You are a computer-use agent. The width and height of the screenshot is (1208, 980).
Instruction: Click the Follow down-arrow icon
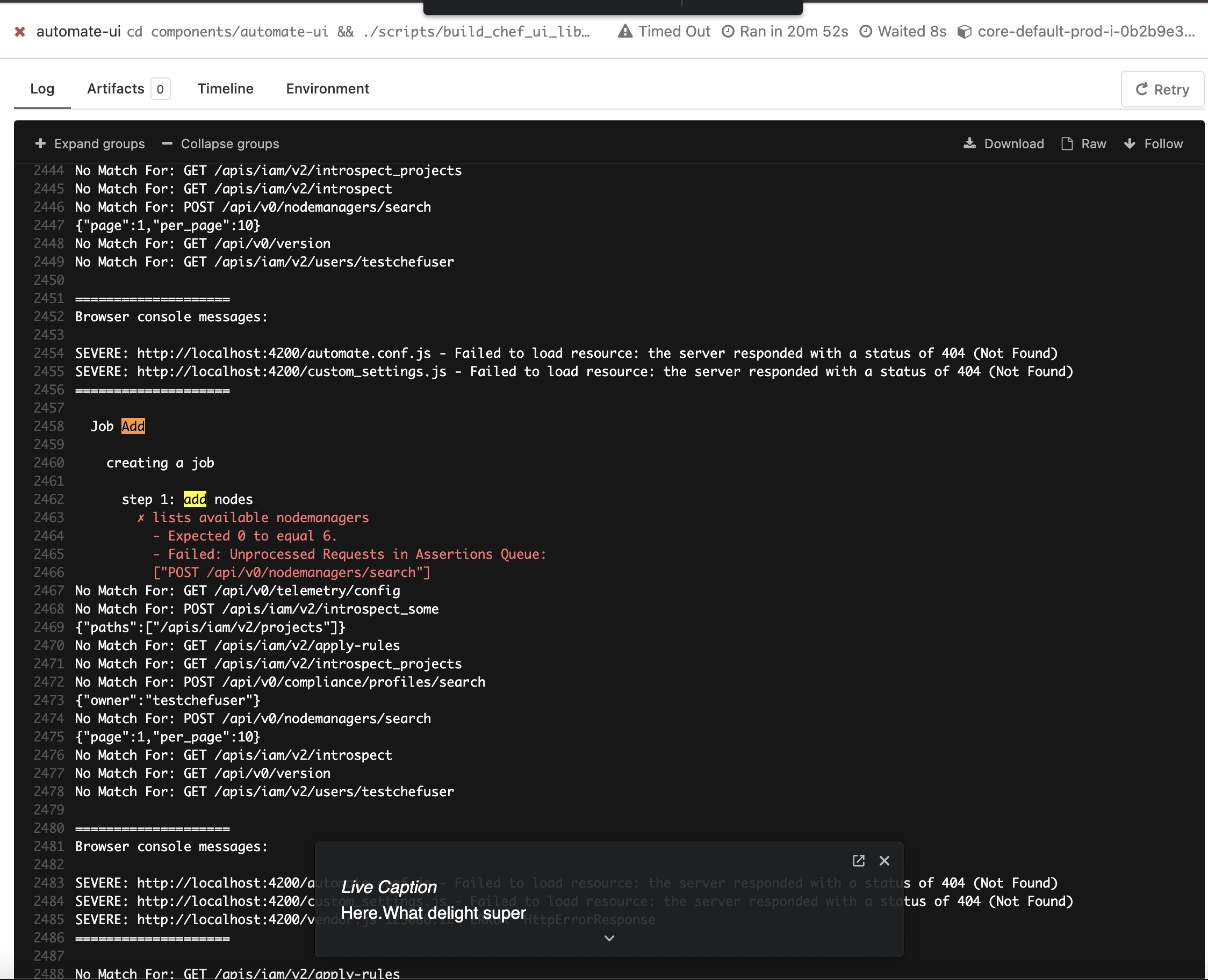1130,143
